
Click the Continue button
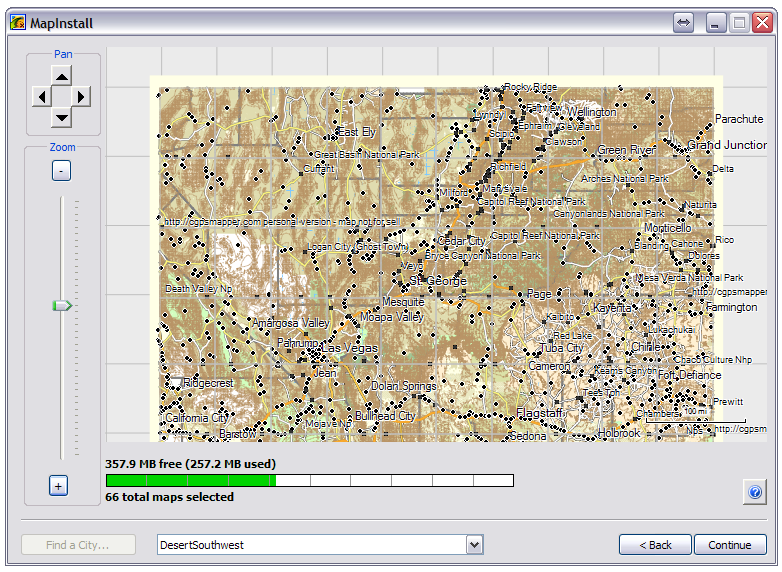click(730, 545)
